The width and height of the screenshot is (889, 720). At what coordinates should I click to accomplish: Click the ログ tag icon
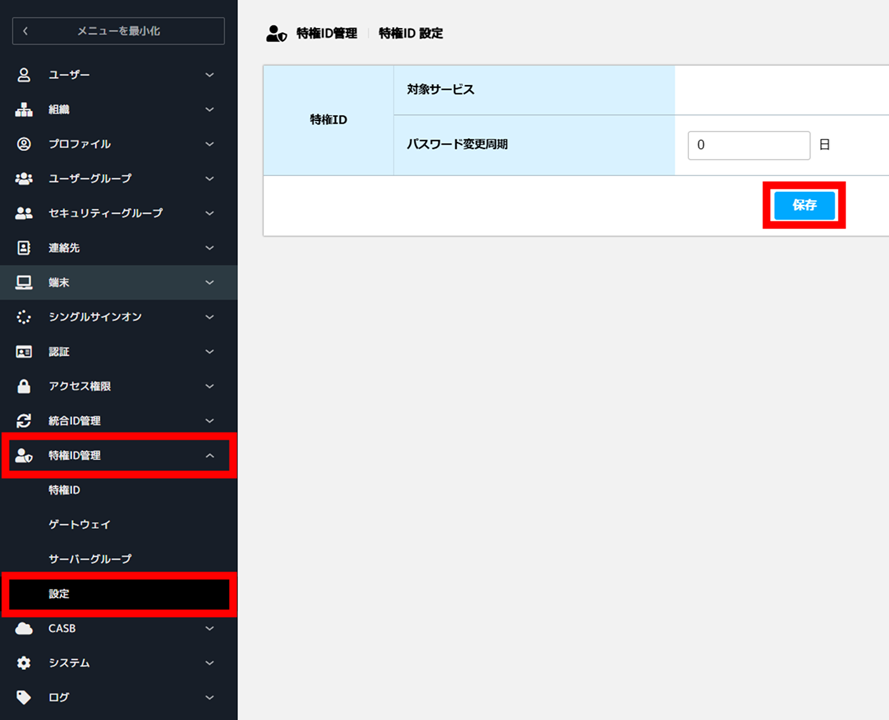tap(24, 697)
